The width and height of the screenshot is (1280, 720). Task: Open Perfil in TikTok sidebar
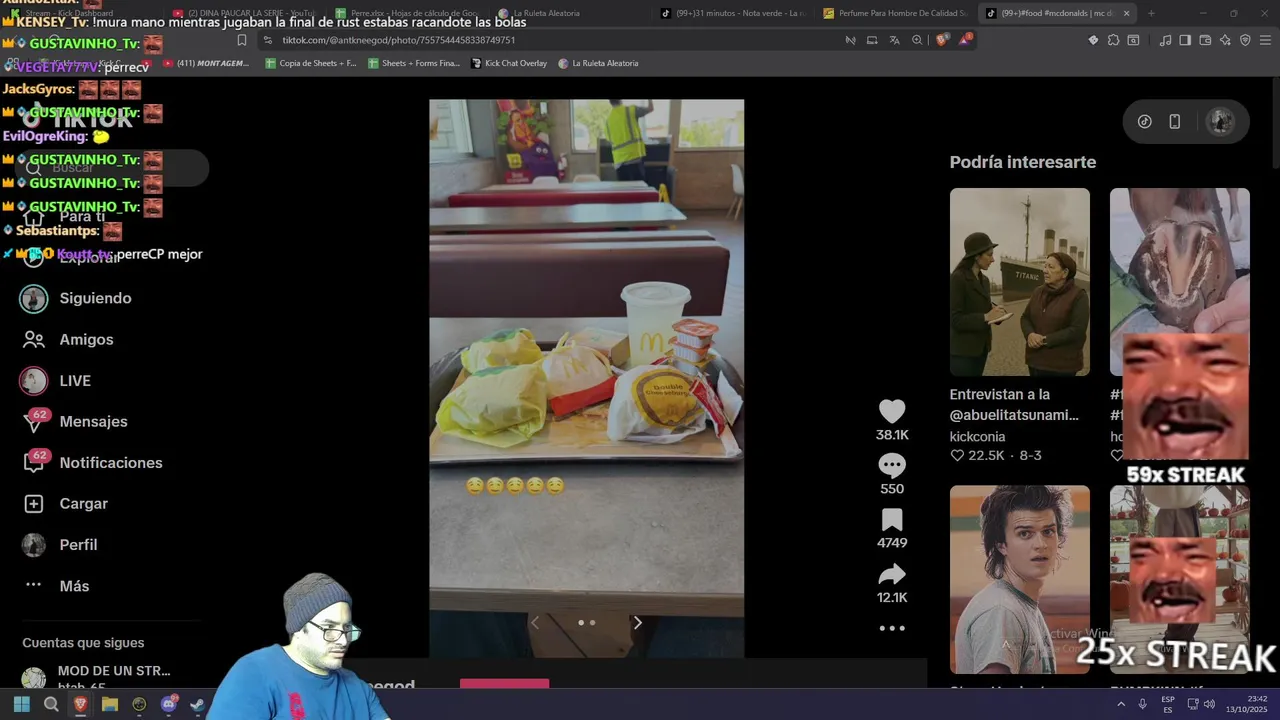pyautogui.click(x=78, y=544)
